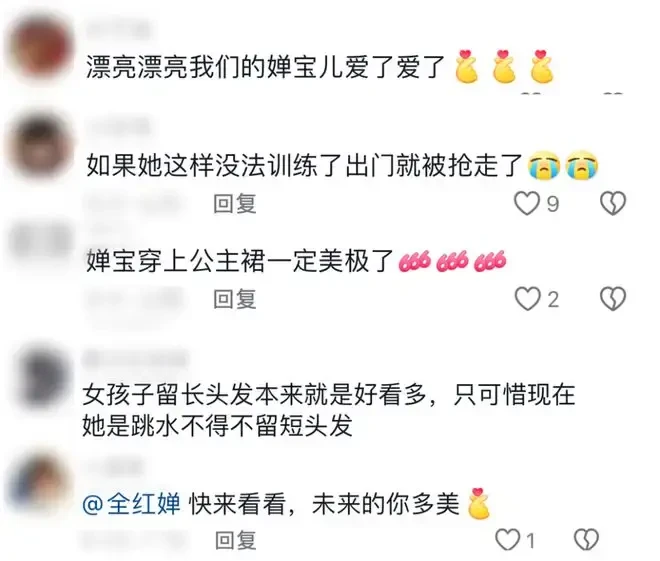Tap broken heart on princess dress comment

pos(612,299)
